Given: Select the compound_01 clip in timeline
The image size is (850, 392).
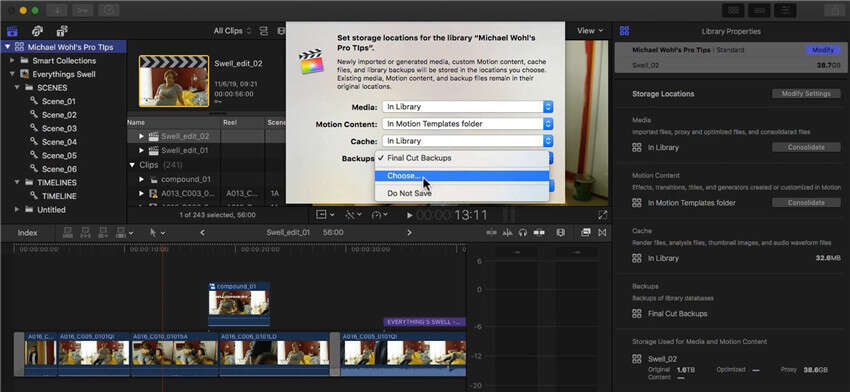Looking at the screenshot, I should (239, 303).
